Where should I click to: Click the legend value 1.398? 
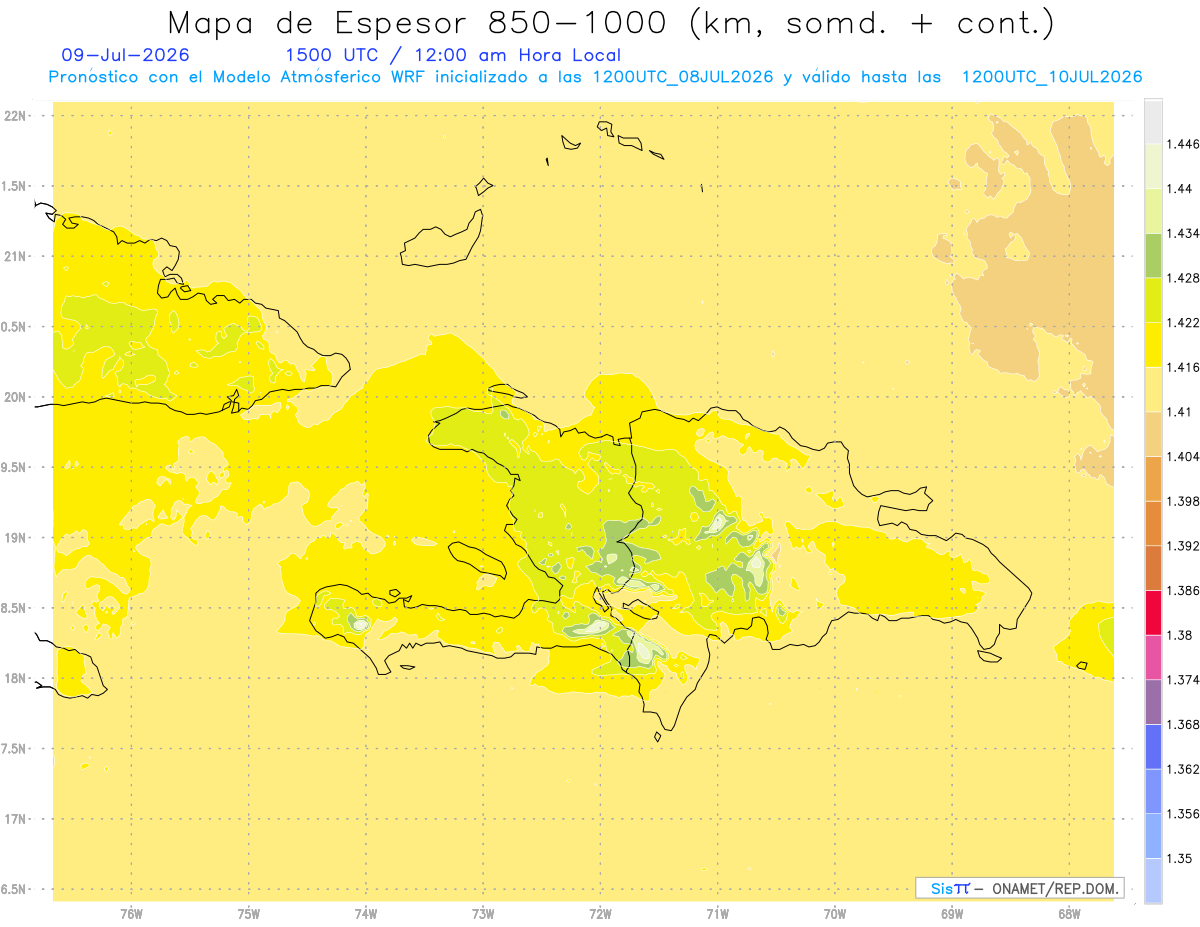coord(1182,501)
